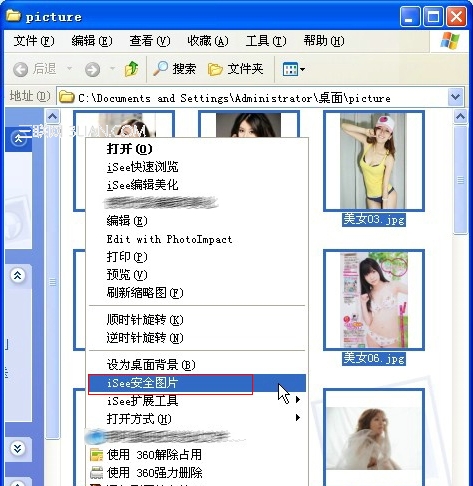473x486 pixels.
Task: Open the Back button history dropdown arrow
Action: (x=69, y=69)
